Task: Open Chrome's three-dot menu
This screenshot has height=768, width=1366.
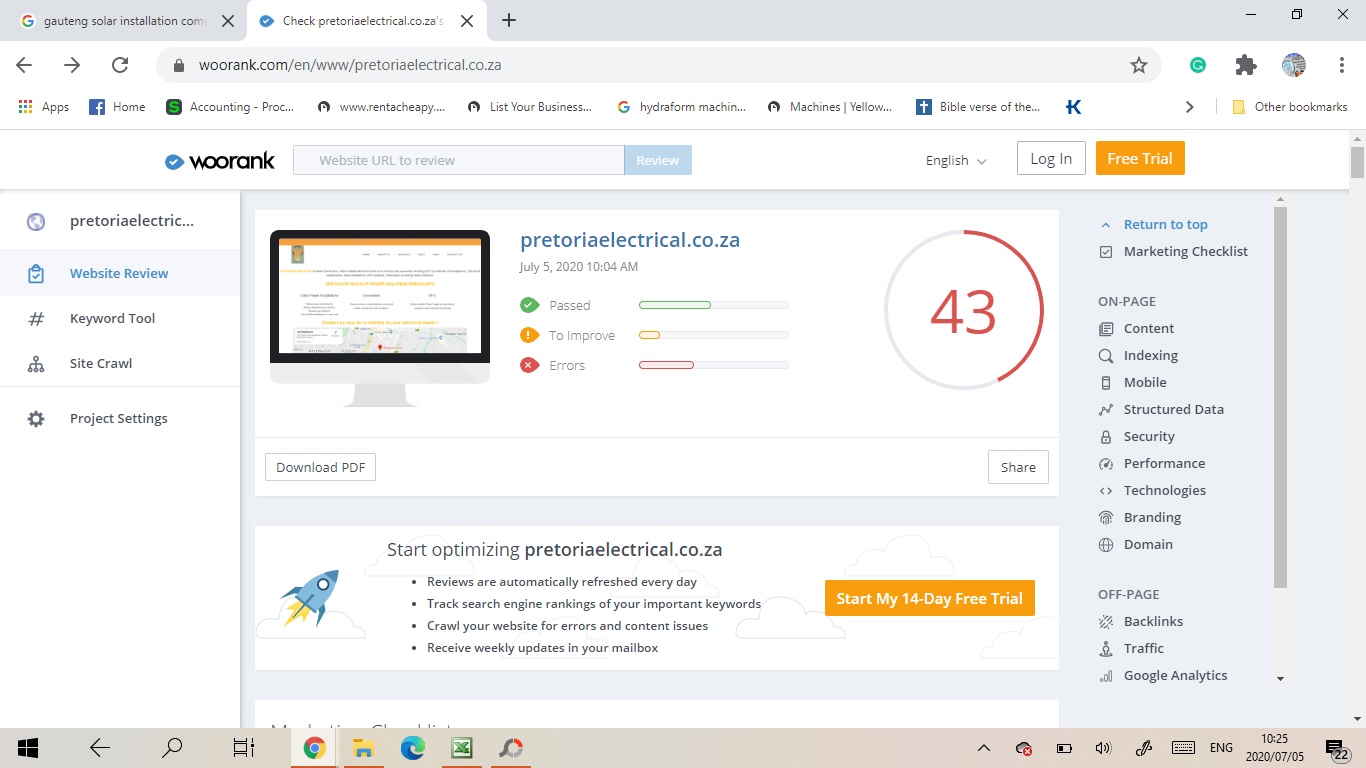Action: click(1342, 65)
